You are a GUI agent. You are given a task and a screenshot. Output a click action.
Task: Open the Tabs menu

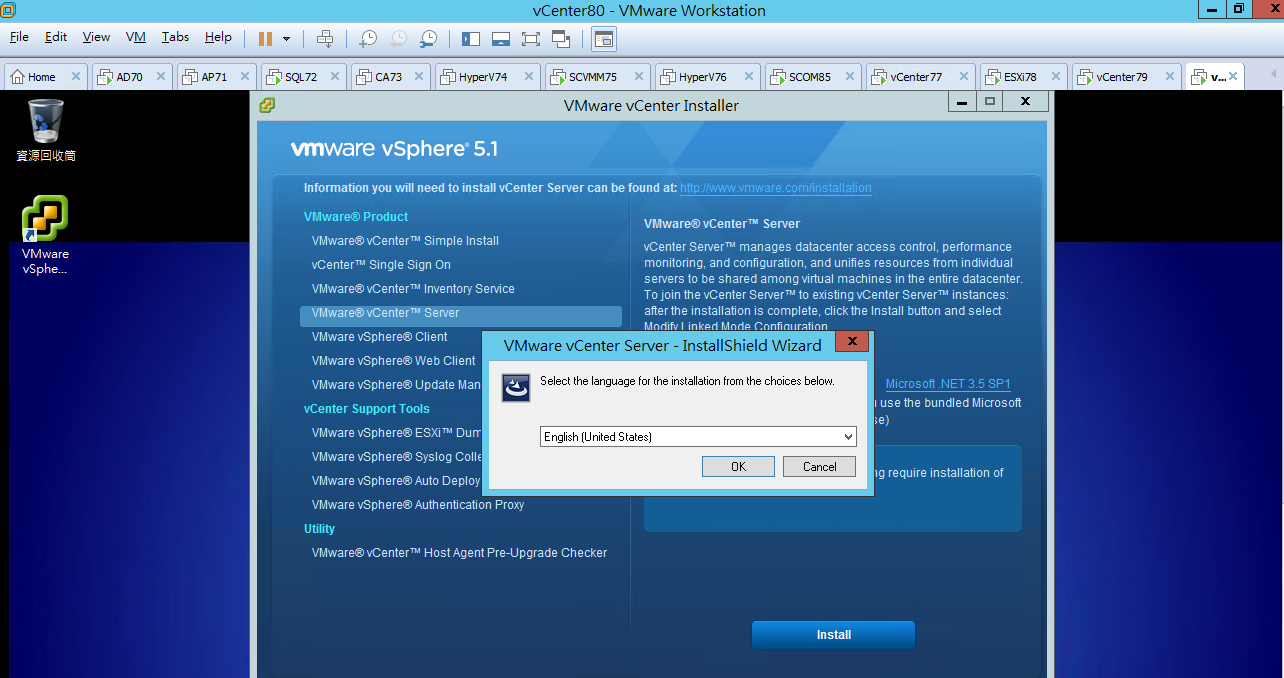click(175, 37)
